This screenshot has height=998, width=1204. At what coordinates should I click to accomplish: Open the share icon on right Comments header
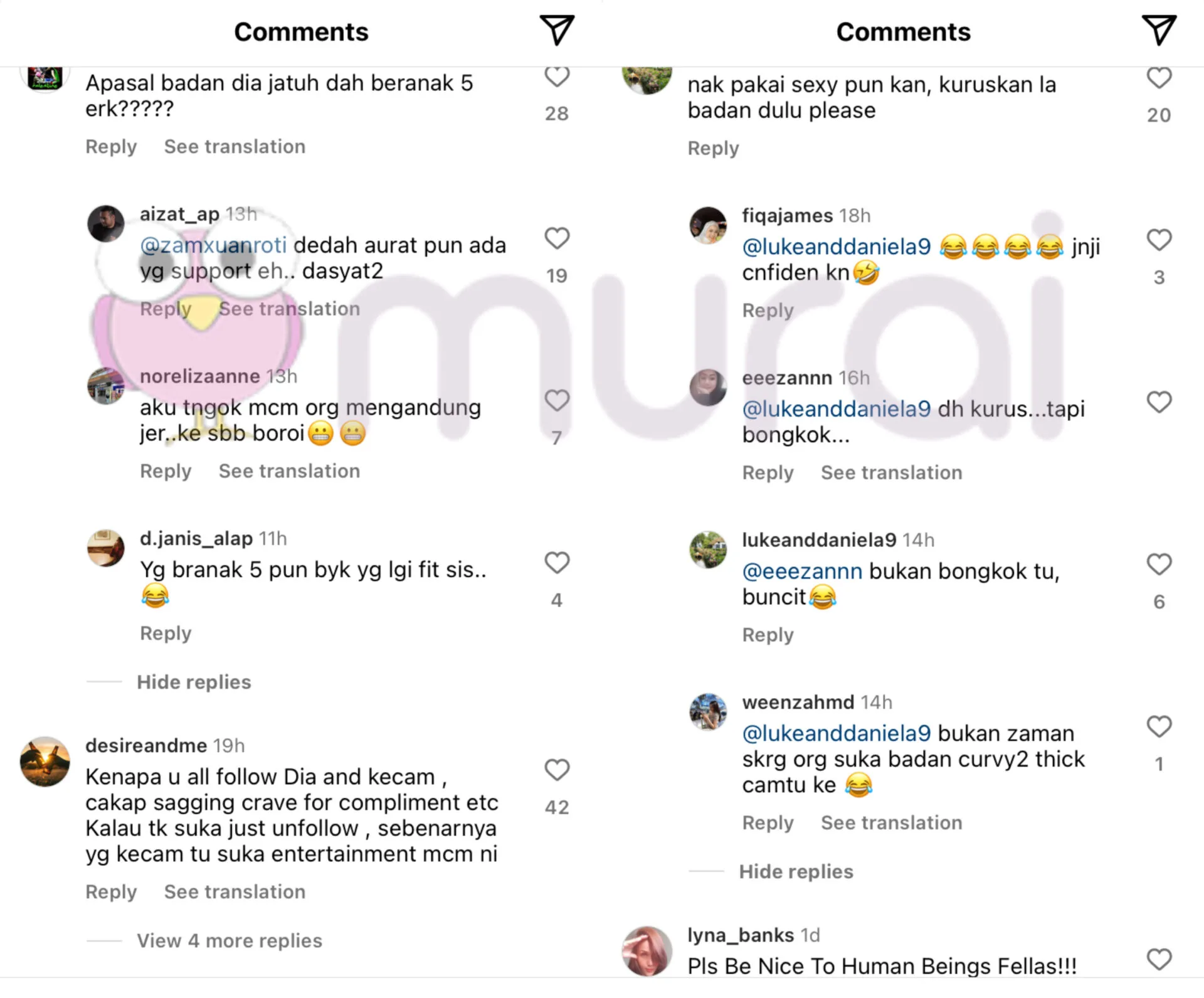1158,30
